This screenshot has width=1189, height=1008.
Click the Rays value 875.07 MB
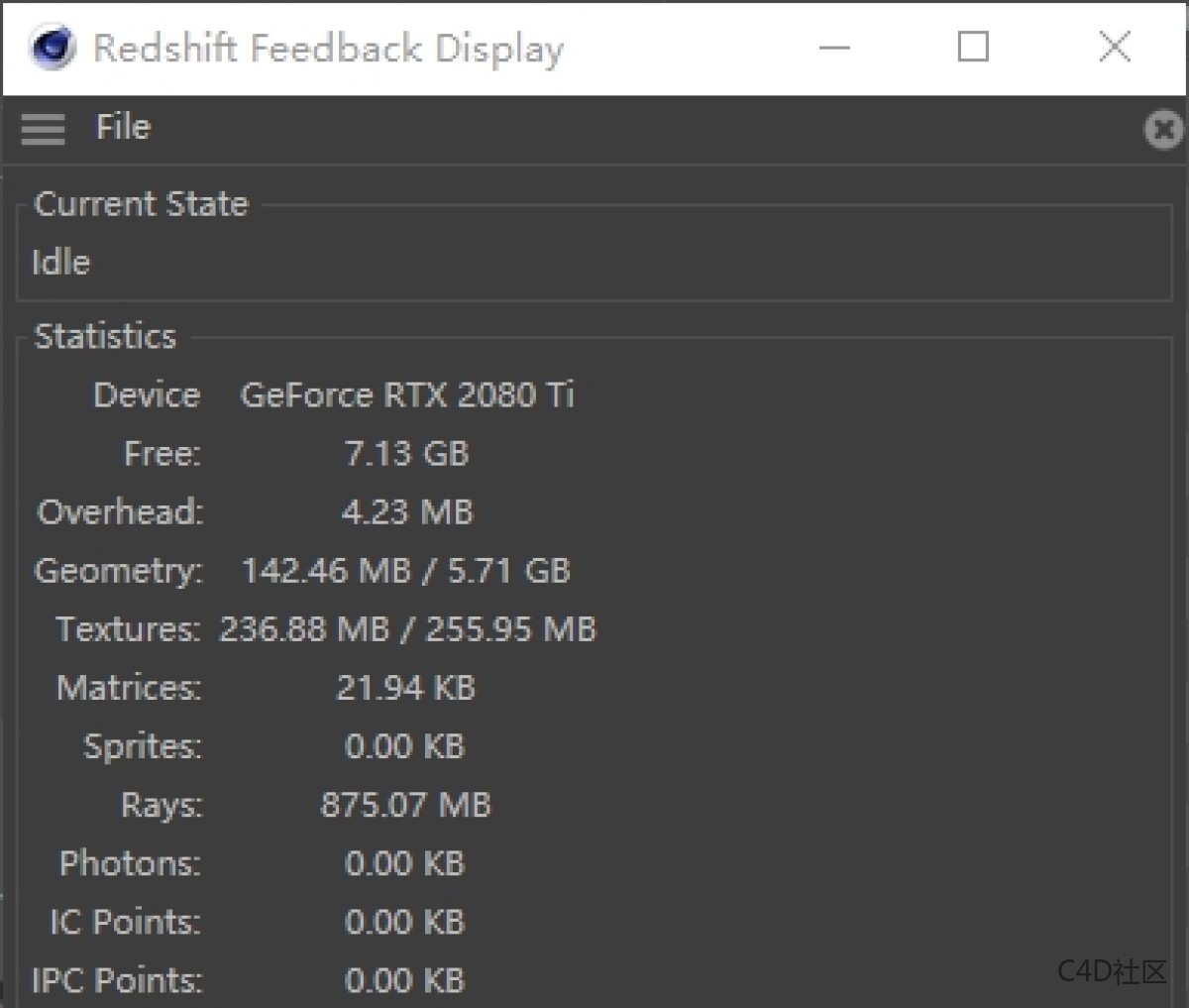(x=405, y=804)
